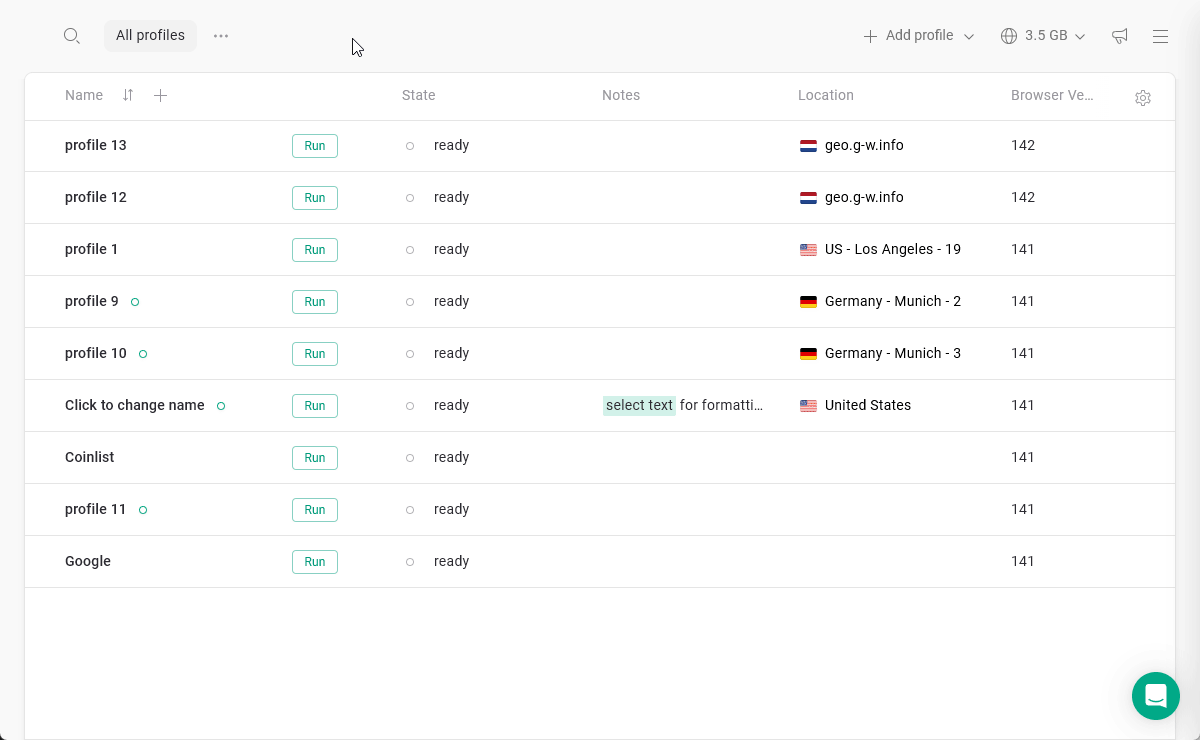Click browser version 141 of Coinlist
The width and height of the screenshot is (1200, 740).
coord(1023,457)
